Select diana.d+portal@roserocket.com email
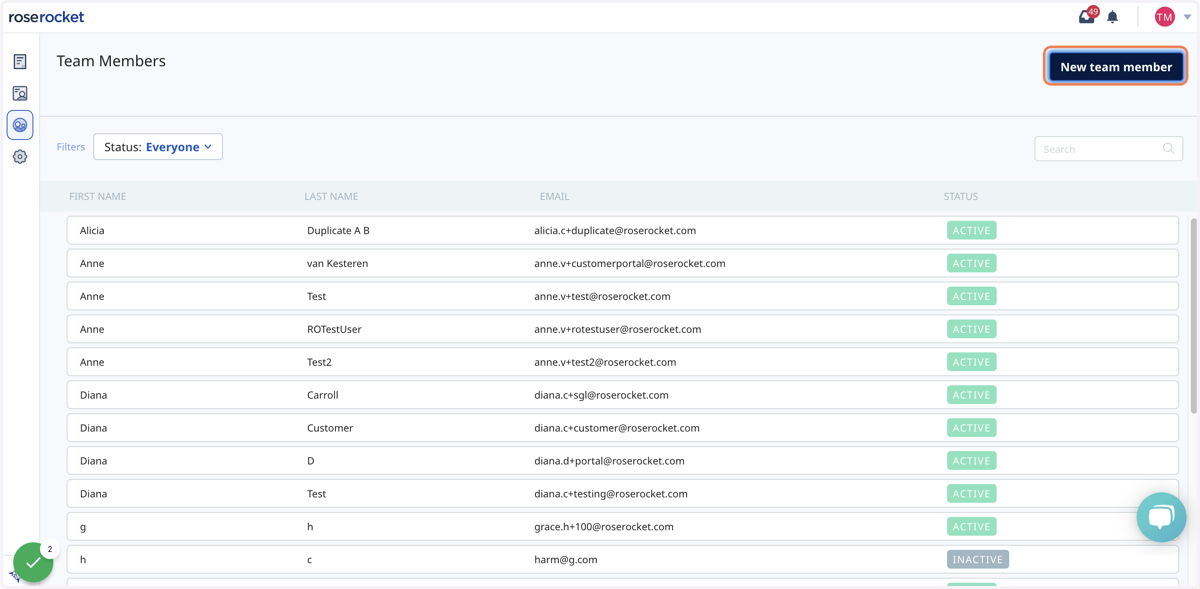This screenshot has width=1200, height=589. click(609, 461)
